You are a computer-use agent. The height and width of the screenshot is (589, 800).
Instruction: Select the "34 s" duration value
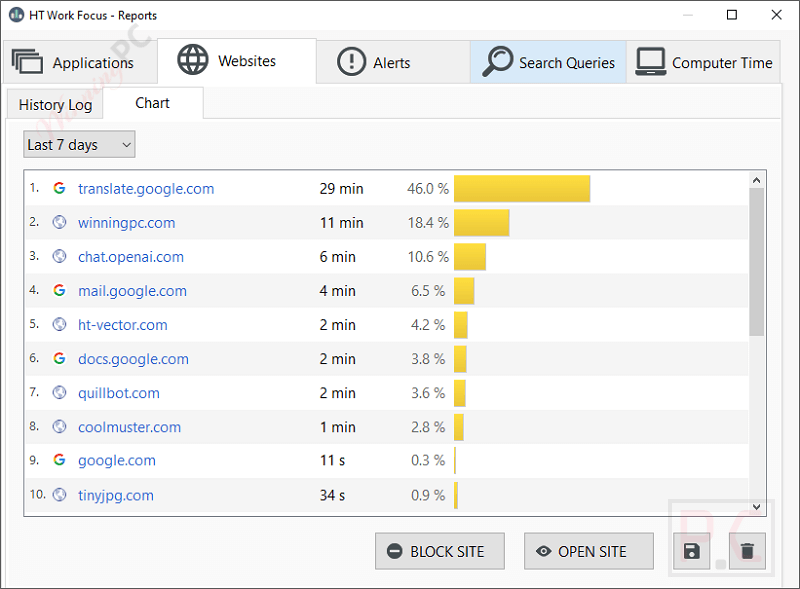[332, 495]
